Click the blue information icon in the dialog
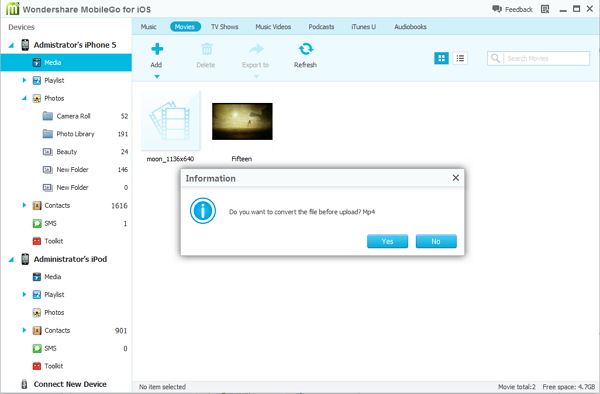The width and height of the screenshot is (600, 394). 203,211
